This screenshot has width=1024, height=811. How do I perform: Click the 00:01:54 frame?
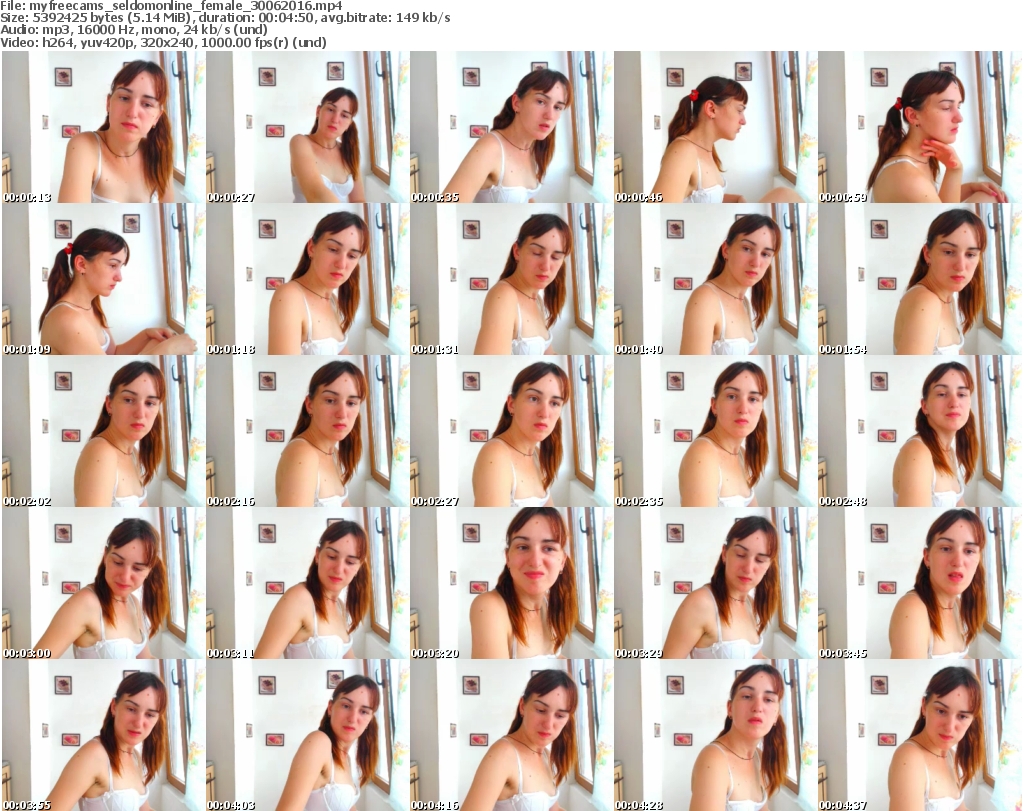(x=919, y=280)
